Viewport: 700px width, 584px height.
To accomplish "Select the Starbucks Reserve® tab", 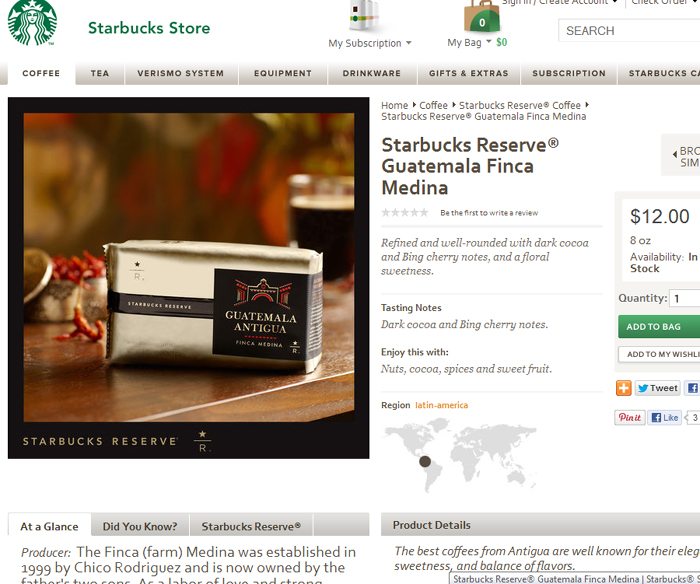I will pyautogui.click(x=251, y=526).
